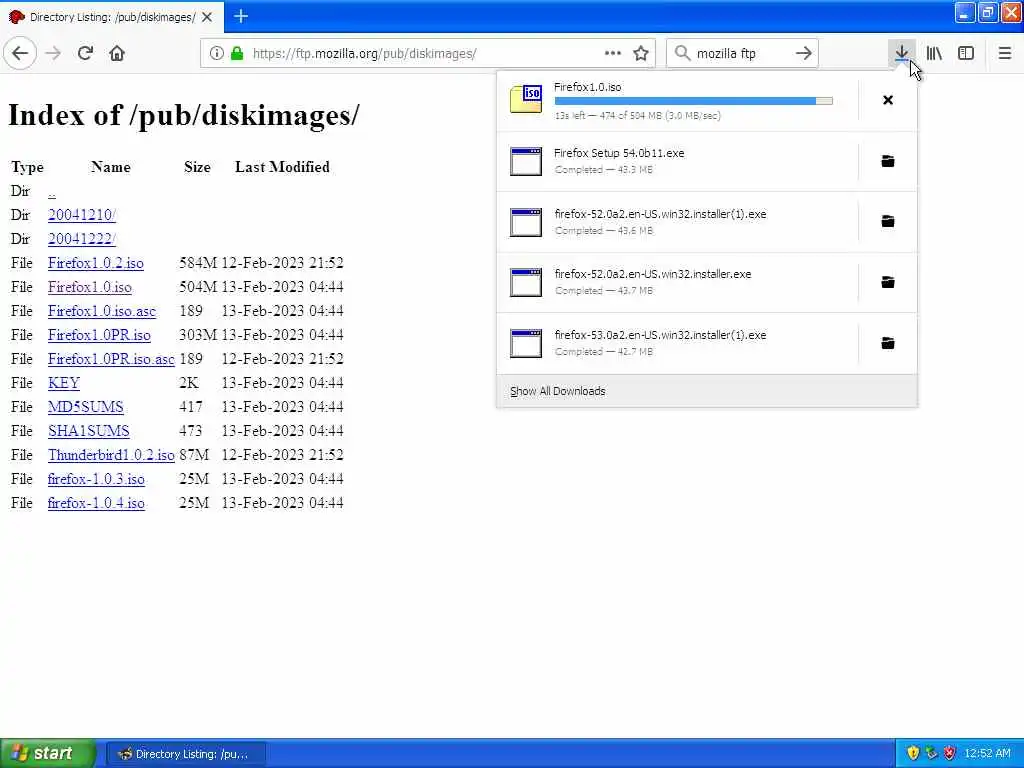Submit search with the arrow button
Image resolution: width=1024 pixels, height=768 pixels.
(x=804, y=53)
